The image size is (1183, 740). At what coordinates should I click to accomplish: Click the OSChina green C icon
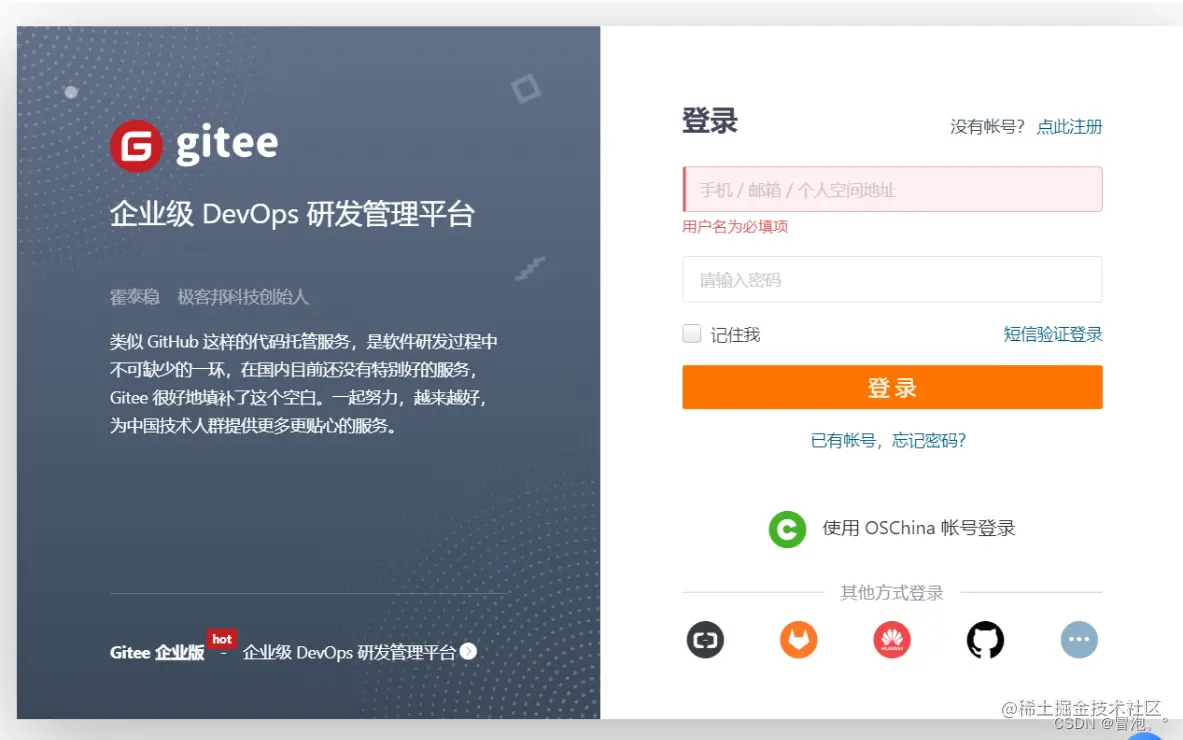click(x=787, y=529)
